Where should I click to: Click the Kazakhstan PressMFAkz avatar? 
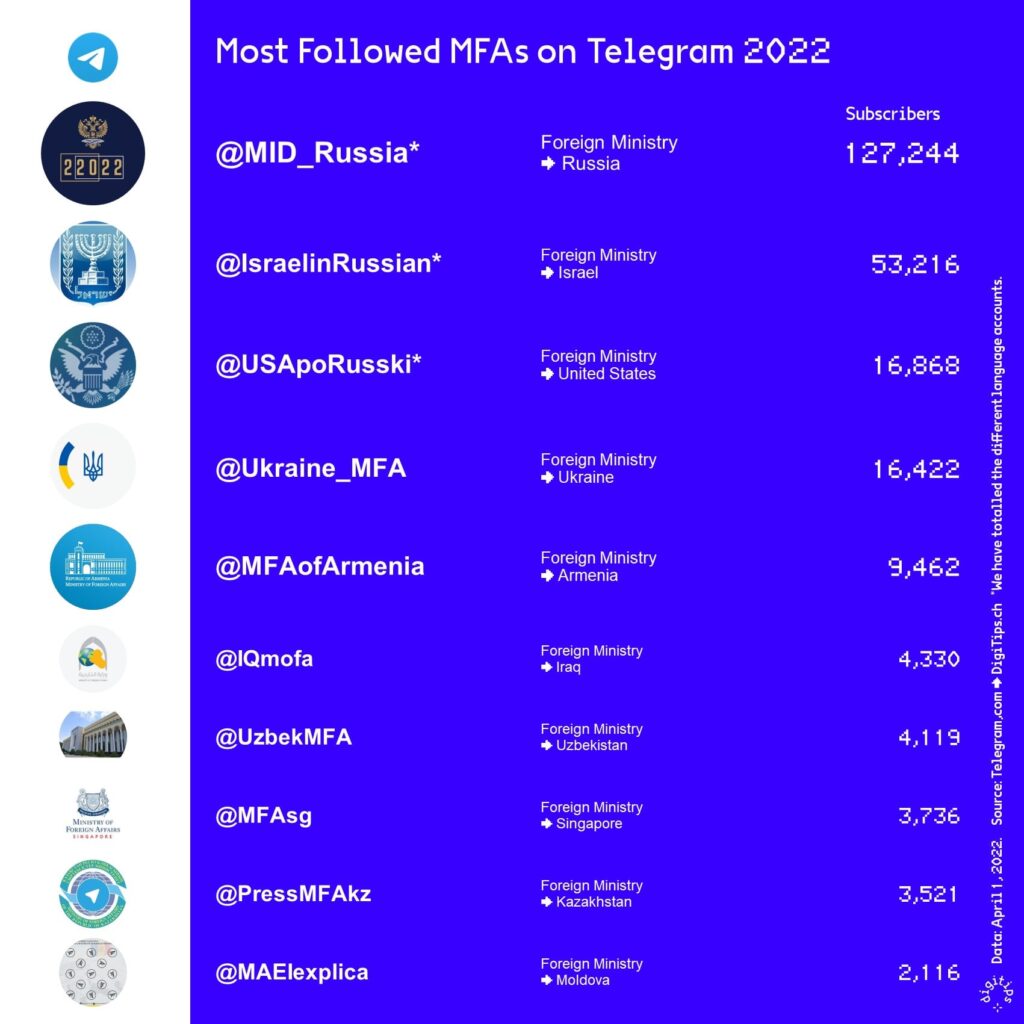point(93,893)
